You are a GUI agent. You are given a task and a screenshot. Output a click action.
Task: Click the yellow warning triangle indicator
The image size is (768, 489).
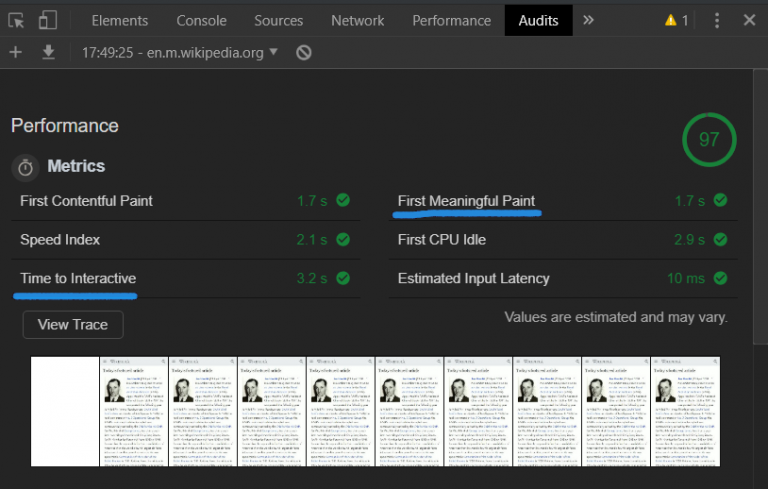671,20
